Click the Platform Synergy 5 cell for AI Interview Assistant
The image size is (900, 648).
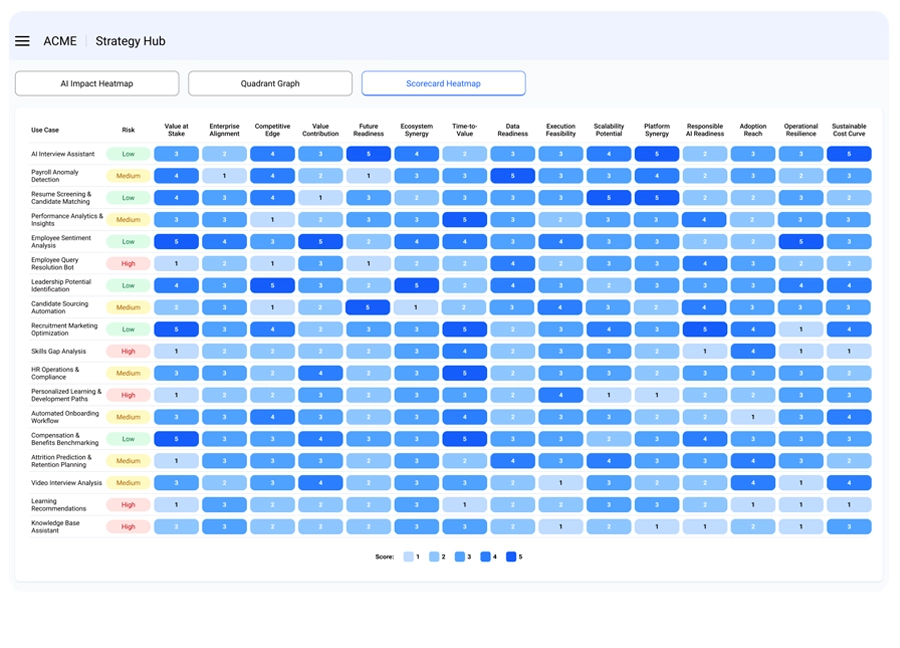656,154
